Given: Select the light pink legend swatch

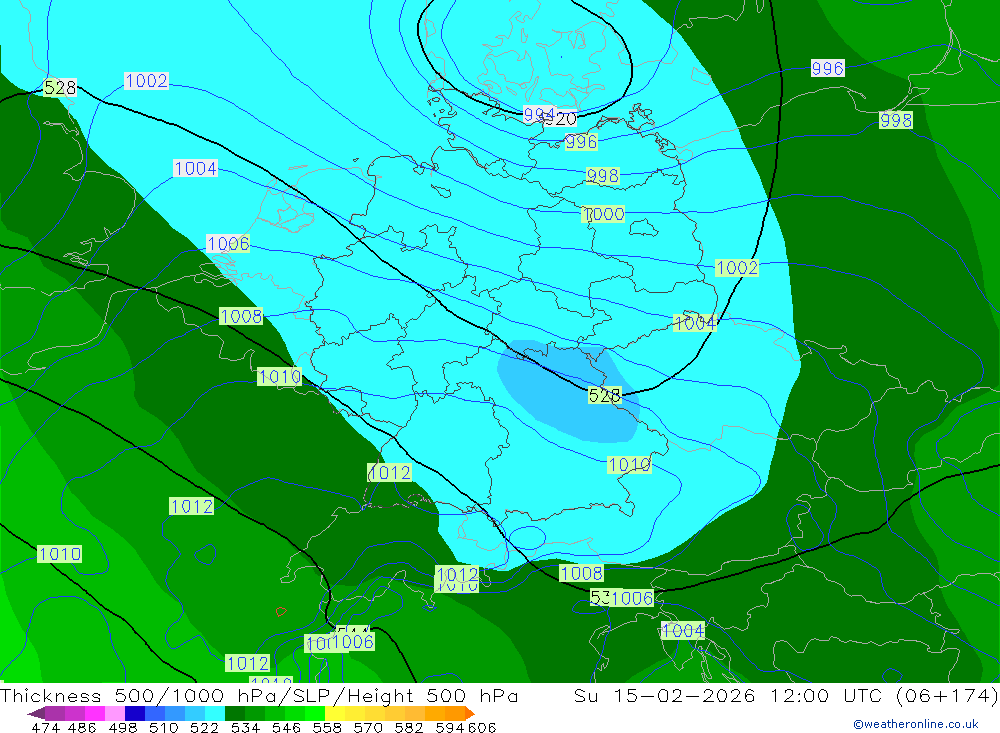Looking at the screenshot, I should 115,713.
